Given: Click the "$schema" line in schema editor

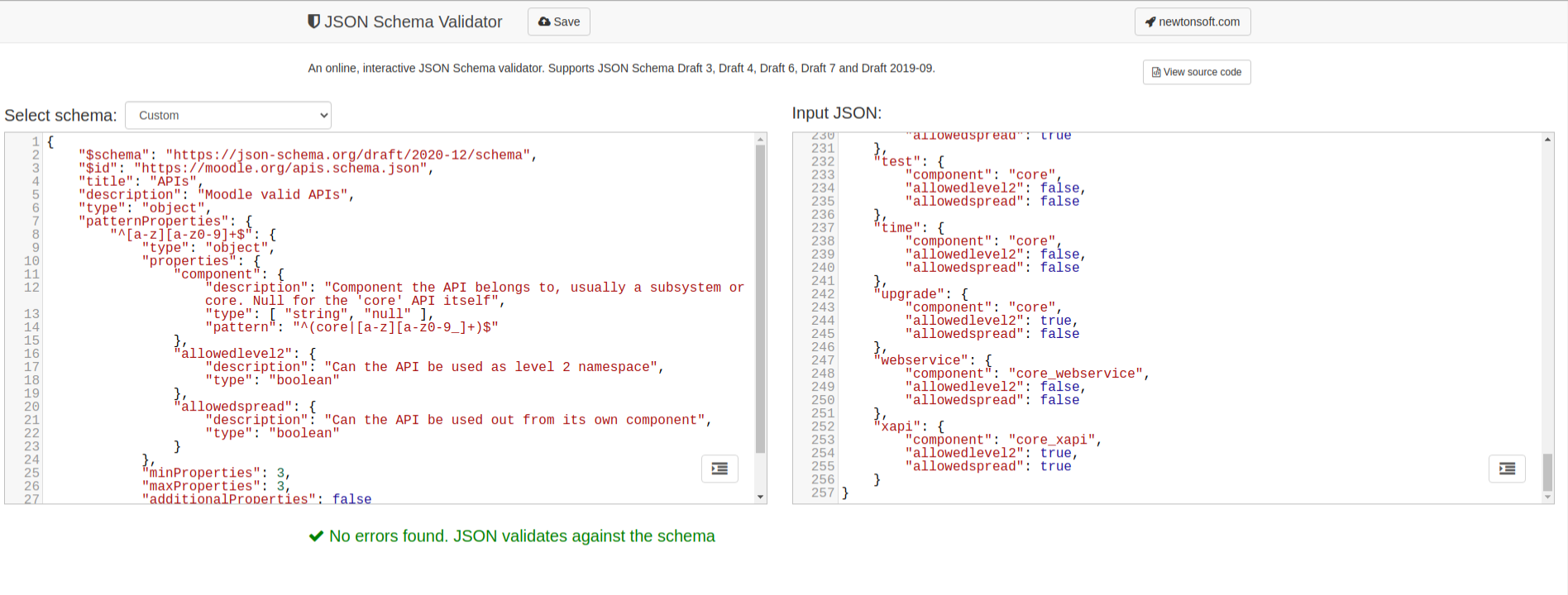Looking at the screenshot, I should pos(308,155).
